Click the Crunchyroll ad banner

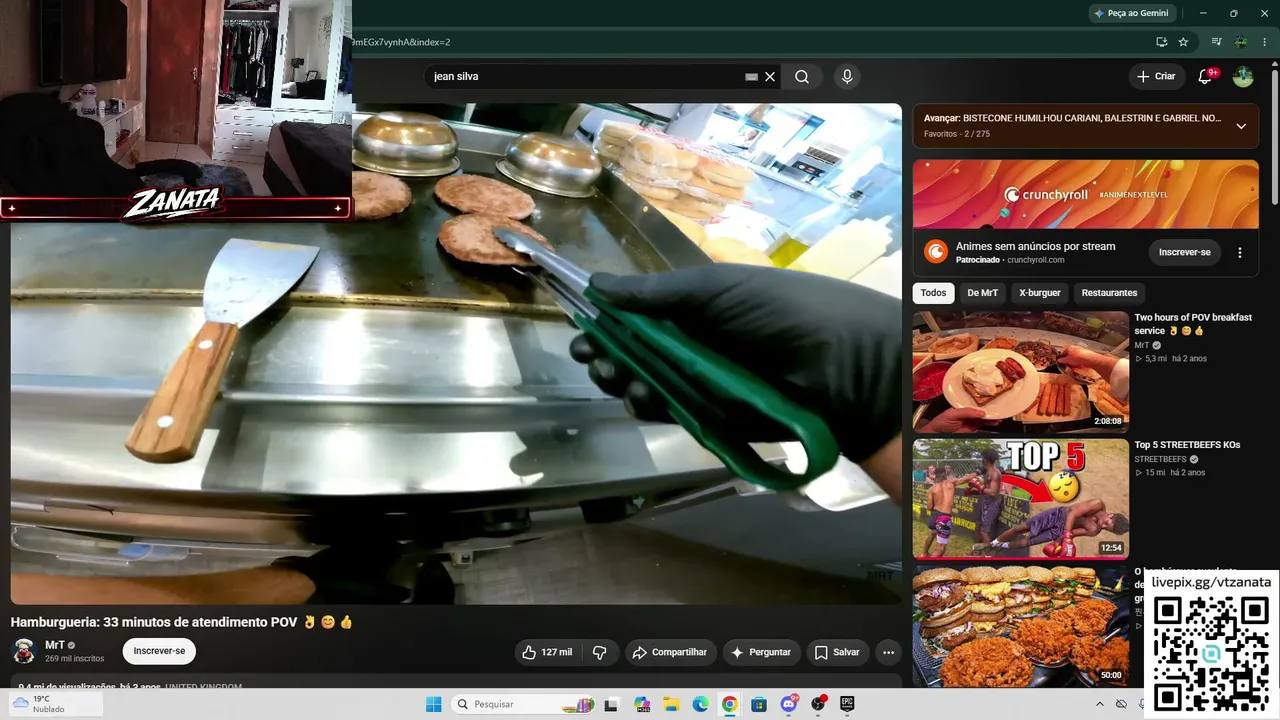coord(1085,194)
